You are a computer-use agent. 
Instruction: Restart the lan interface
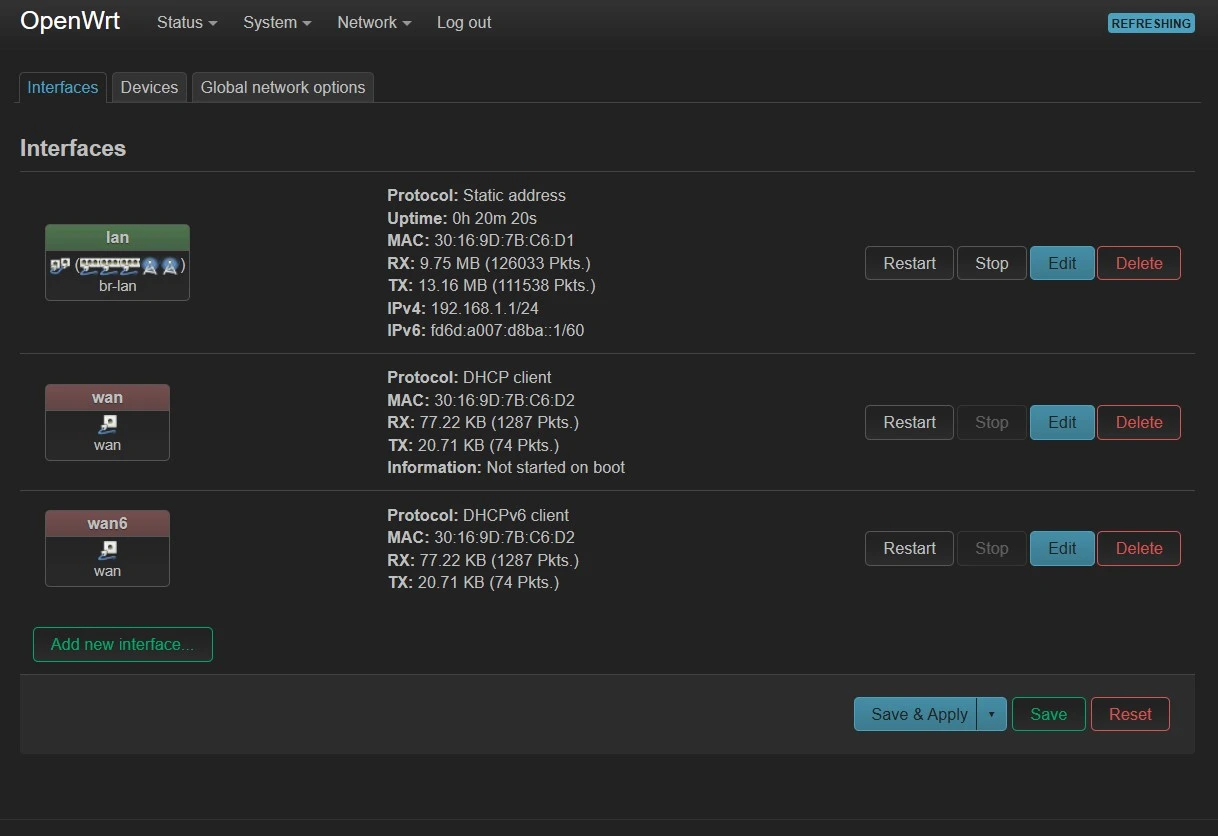tap(909, 263)
